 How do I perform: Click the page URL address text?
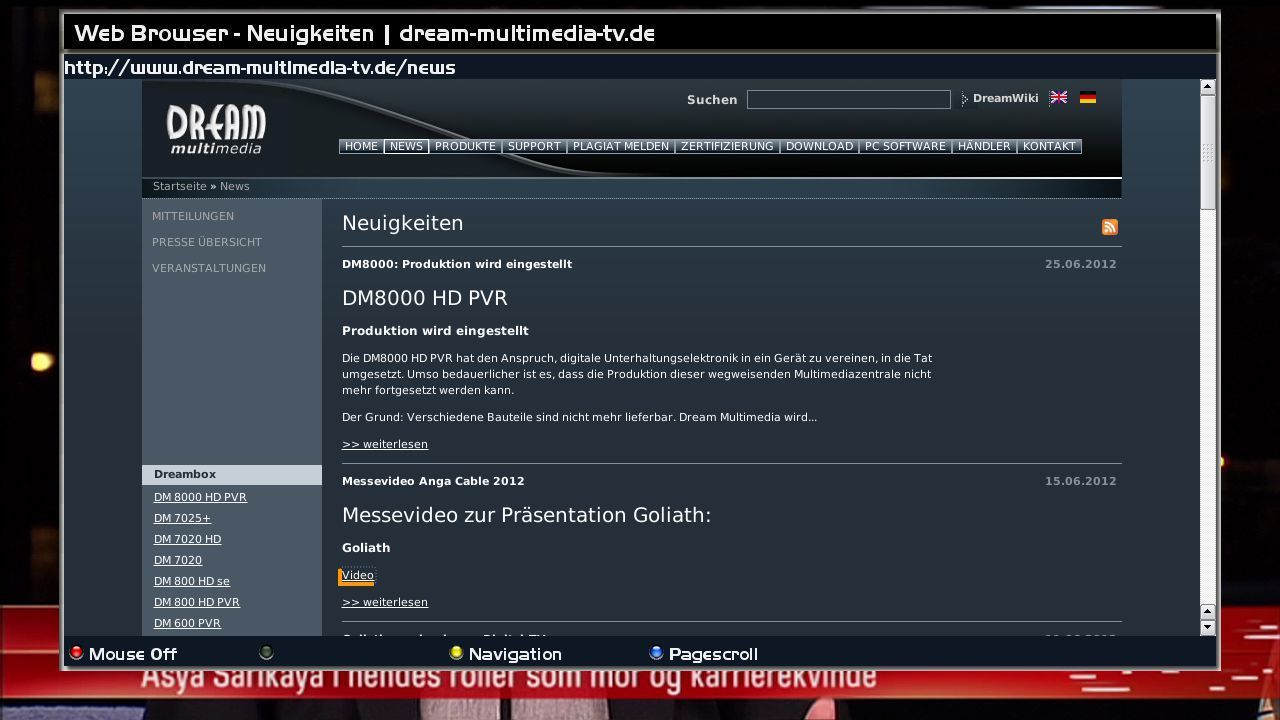click(260, 68)
